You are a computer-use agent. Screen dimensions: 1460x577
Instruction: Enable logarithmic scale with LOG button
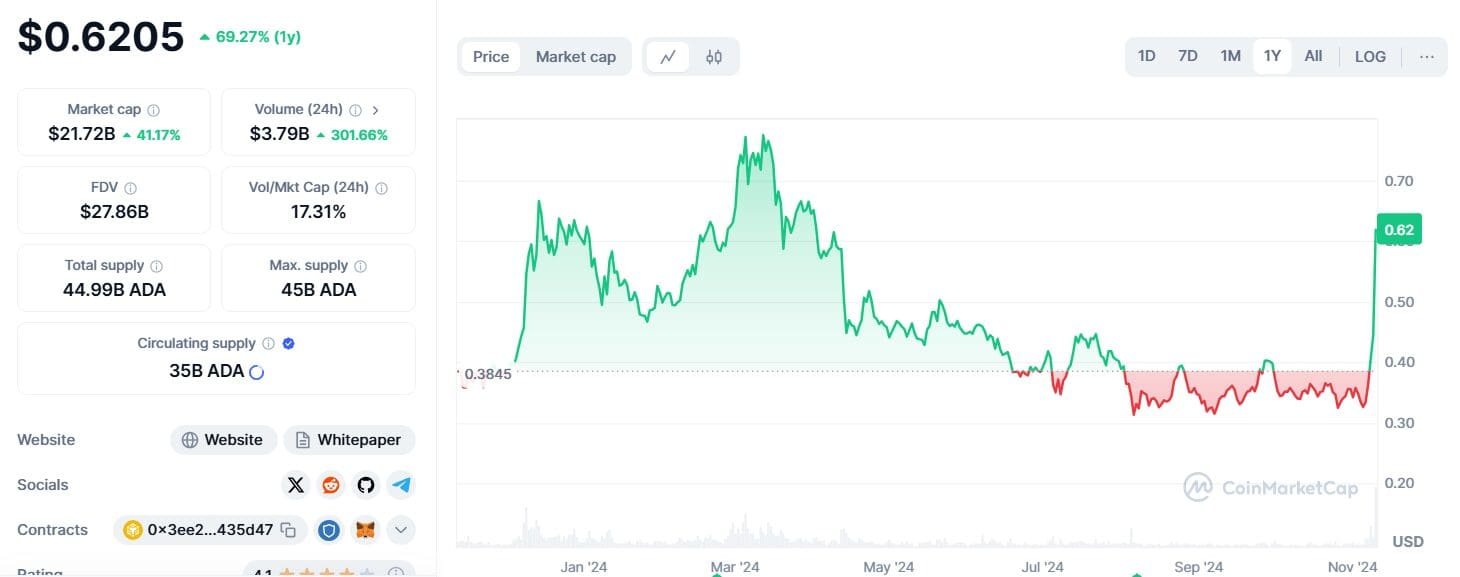coord(1370,56)
